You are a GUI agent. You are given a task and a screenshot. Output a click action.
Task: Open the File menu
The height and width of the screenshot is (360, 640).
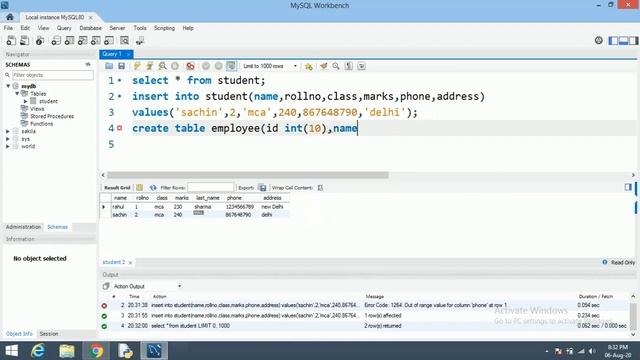[x=8, y=28]
